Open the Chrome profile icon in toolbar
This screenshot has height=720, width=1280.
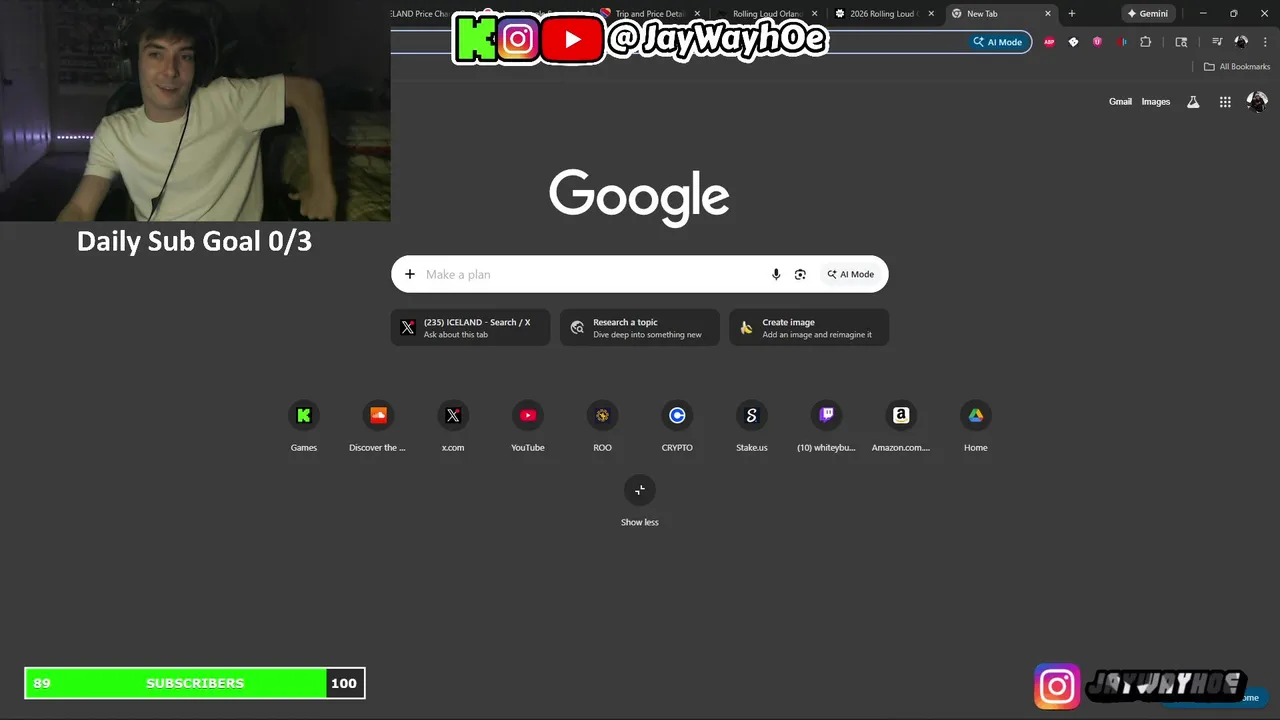click(x=1241, y=42)
